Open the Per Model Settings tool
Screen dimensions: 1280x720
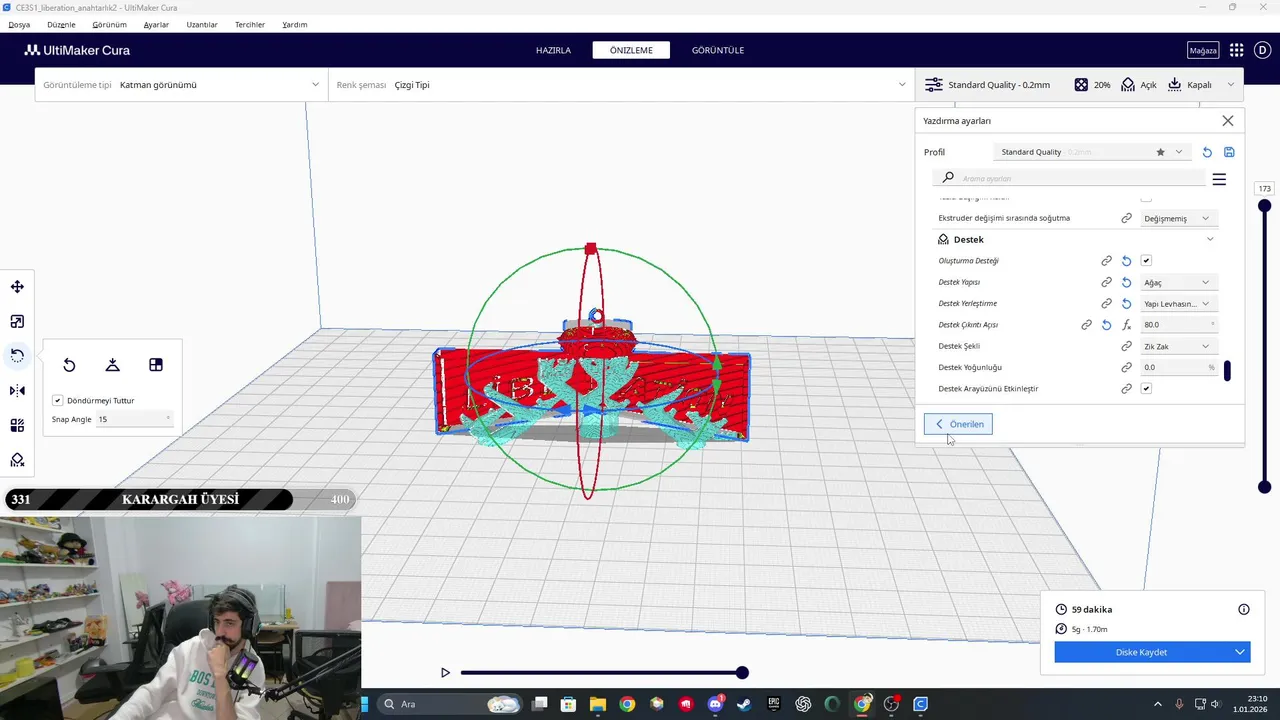pos(17,425)
